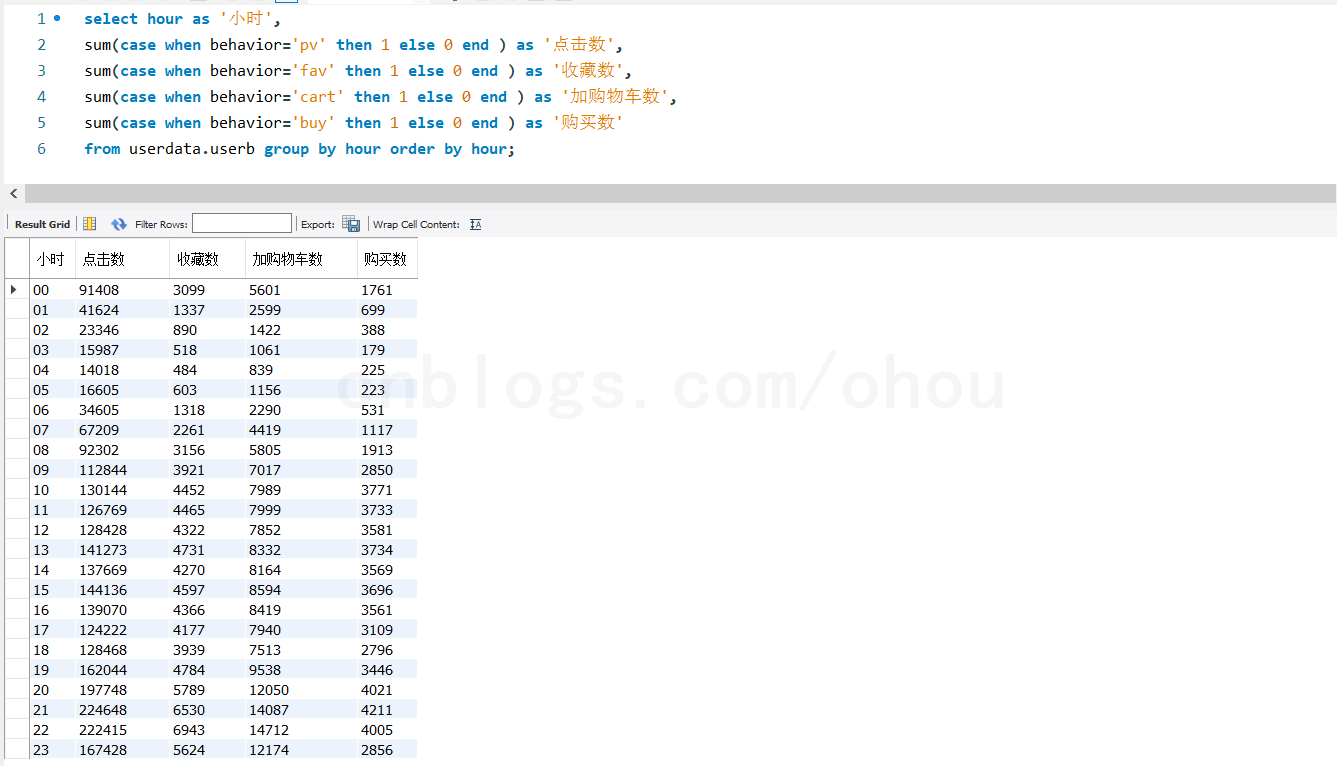
Task: Select cell 1117 in row 07
Action: 387,430
